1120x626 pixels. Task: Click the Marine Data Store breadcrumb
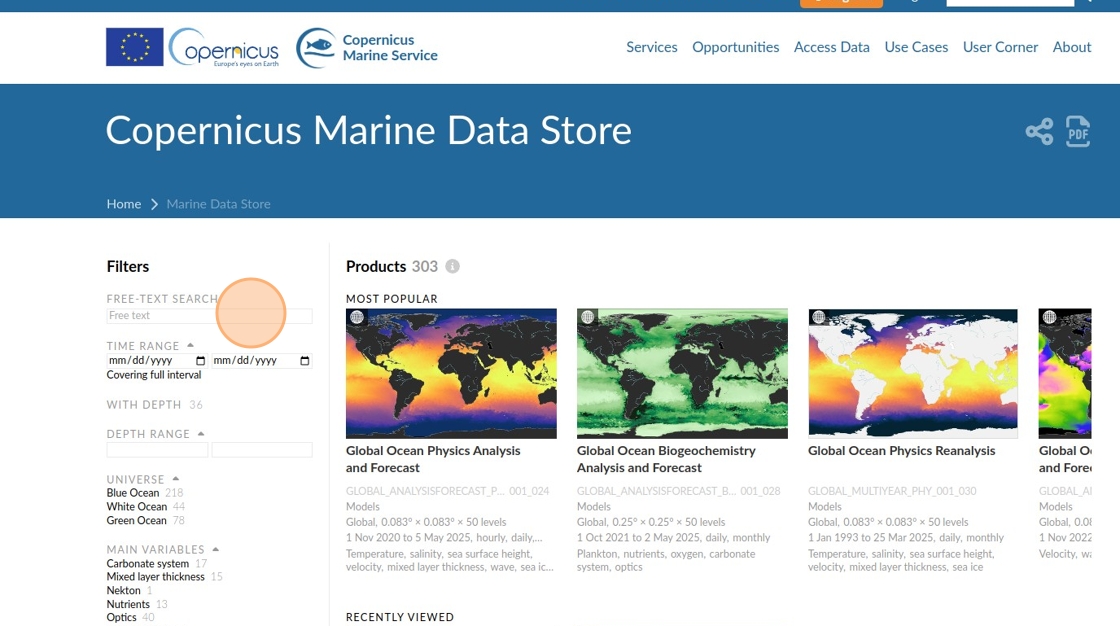[219, 204]
